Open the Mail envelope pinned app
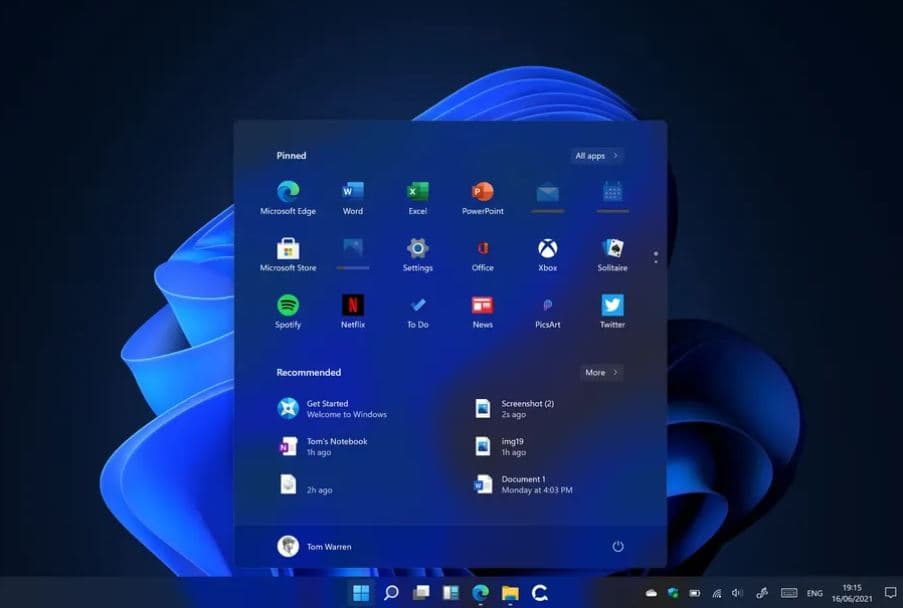The width and height of the screenshot is (903, 608). [548, 196]
